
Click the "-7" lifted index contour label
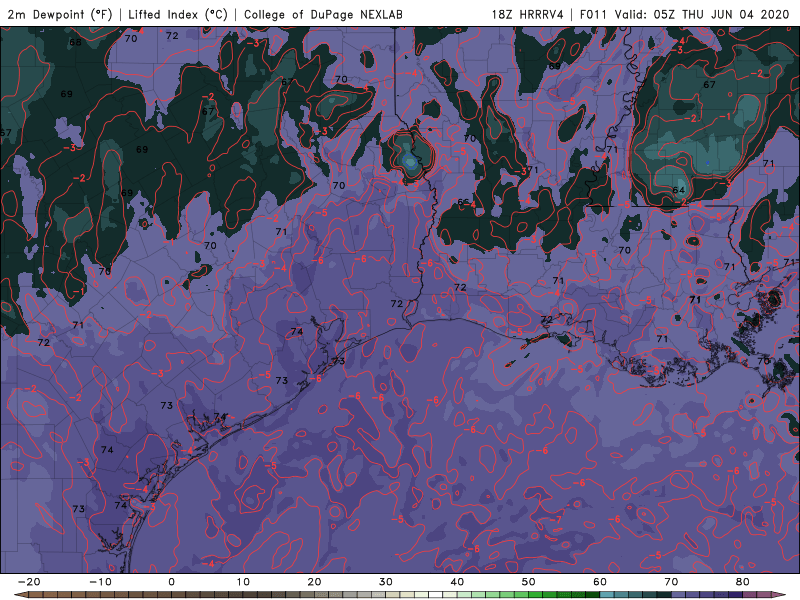pyautogui.click(x=556, y=519)
